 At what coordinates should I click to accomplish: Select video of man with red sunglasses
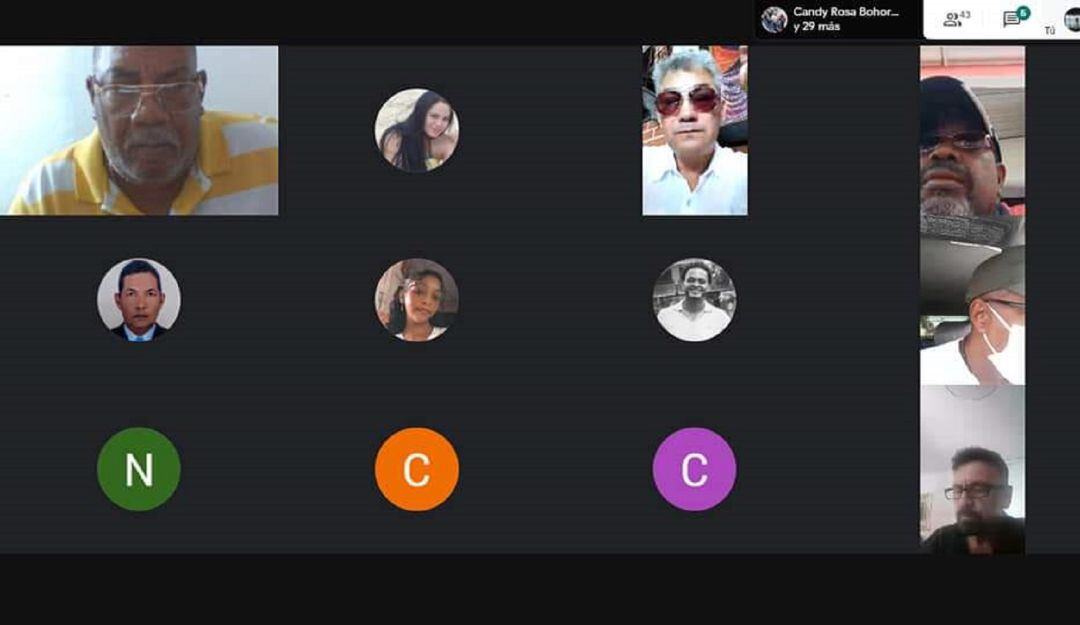(x=695, y=130)
